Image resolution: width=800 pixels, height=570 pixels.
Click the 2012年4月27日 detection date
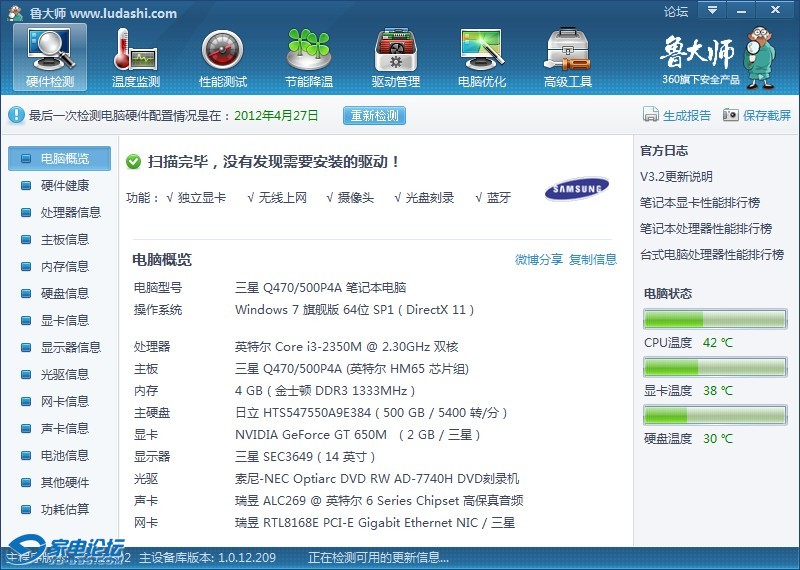point(276,115)
